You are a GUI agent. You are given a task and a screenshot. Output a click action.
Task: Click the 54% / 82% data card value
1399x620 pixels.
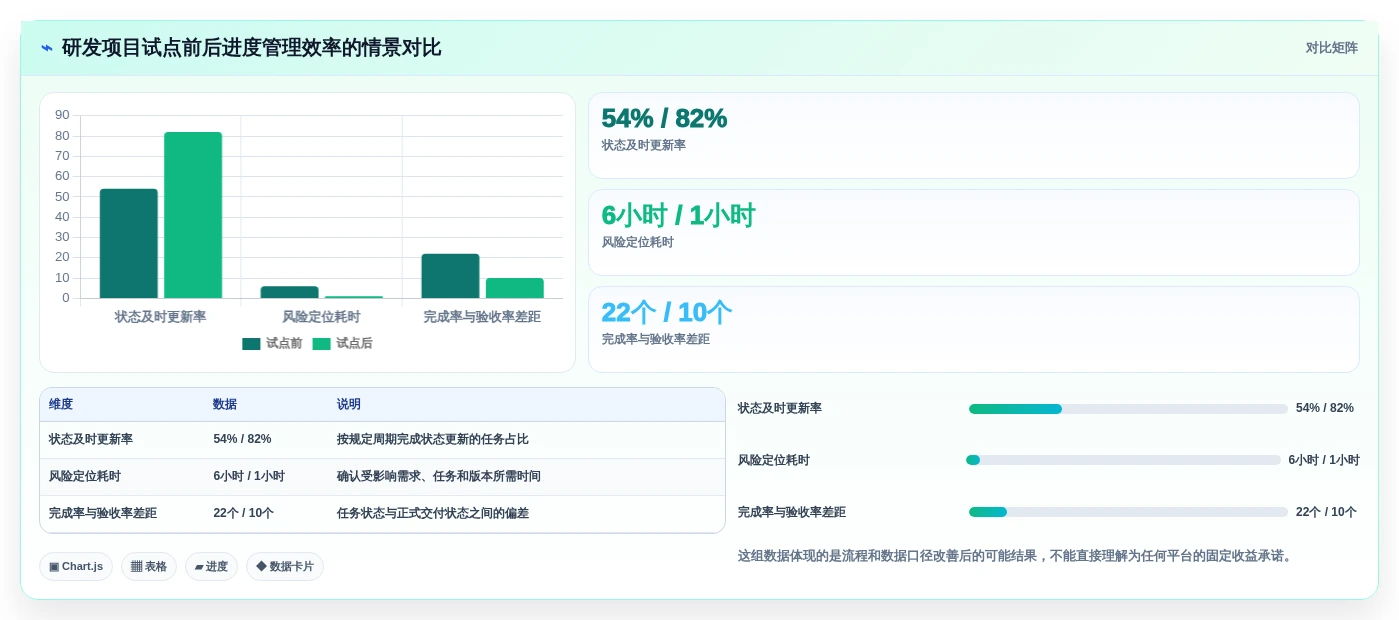coord(664,118)
